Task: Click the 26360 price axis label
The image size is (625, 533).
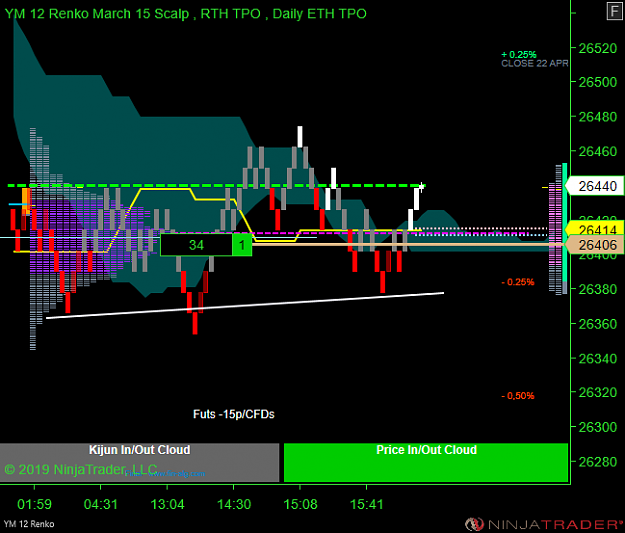Action: click(597, 324)
